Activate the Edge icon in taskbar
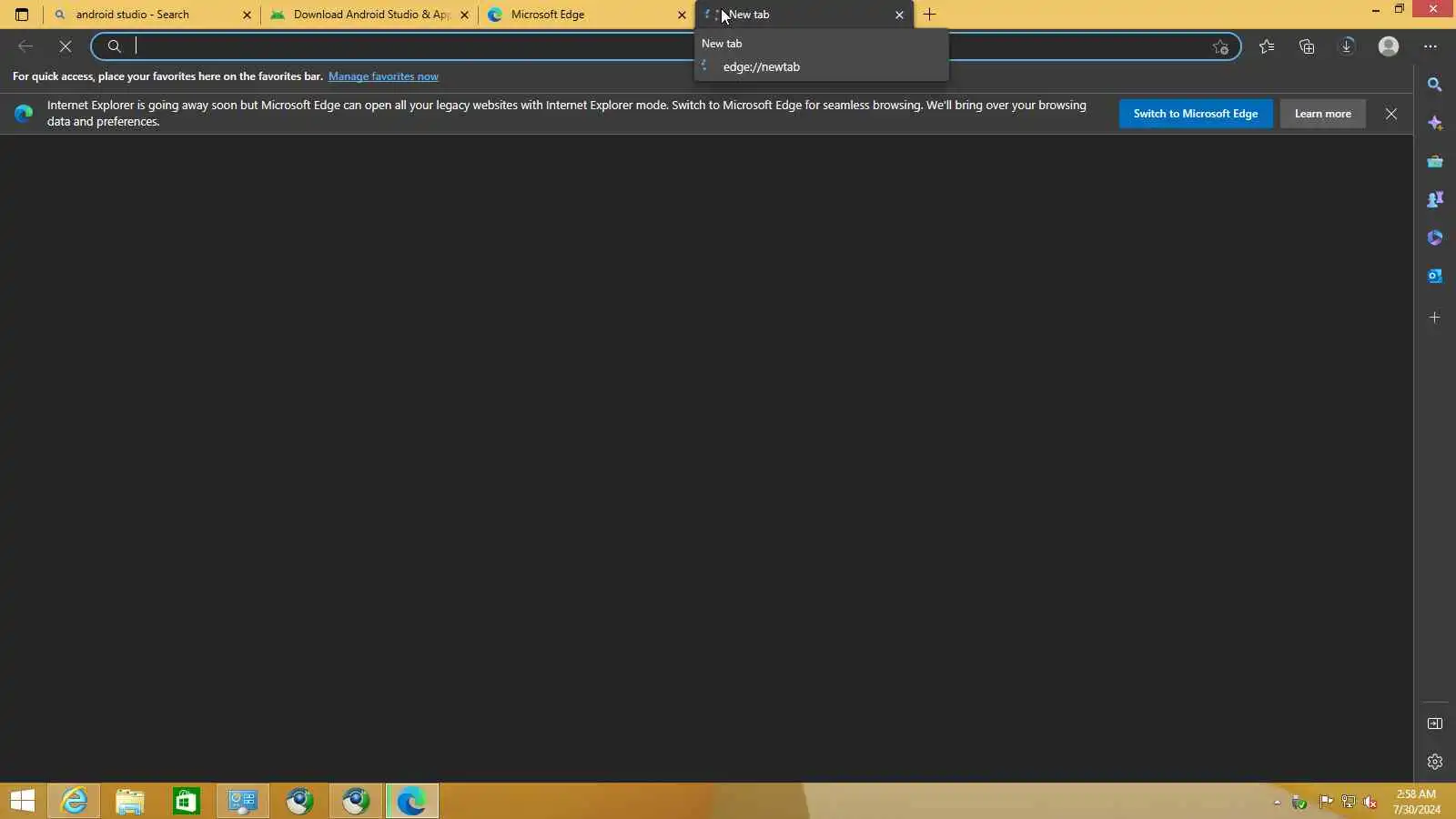The width and height of the screenshot is (1456, 819). click(412, 802)
